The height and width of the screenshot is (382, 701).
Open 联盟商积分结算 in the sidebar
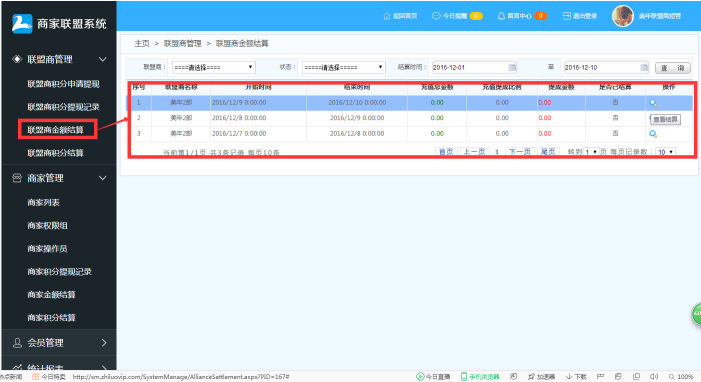tap(55, 153)
